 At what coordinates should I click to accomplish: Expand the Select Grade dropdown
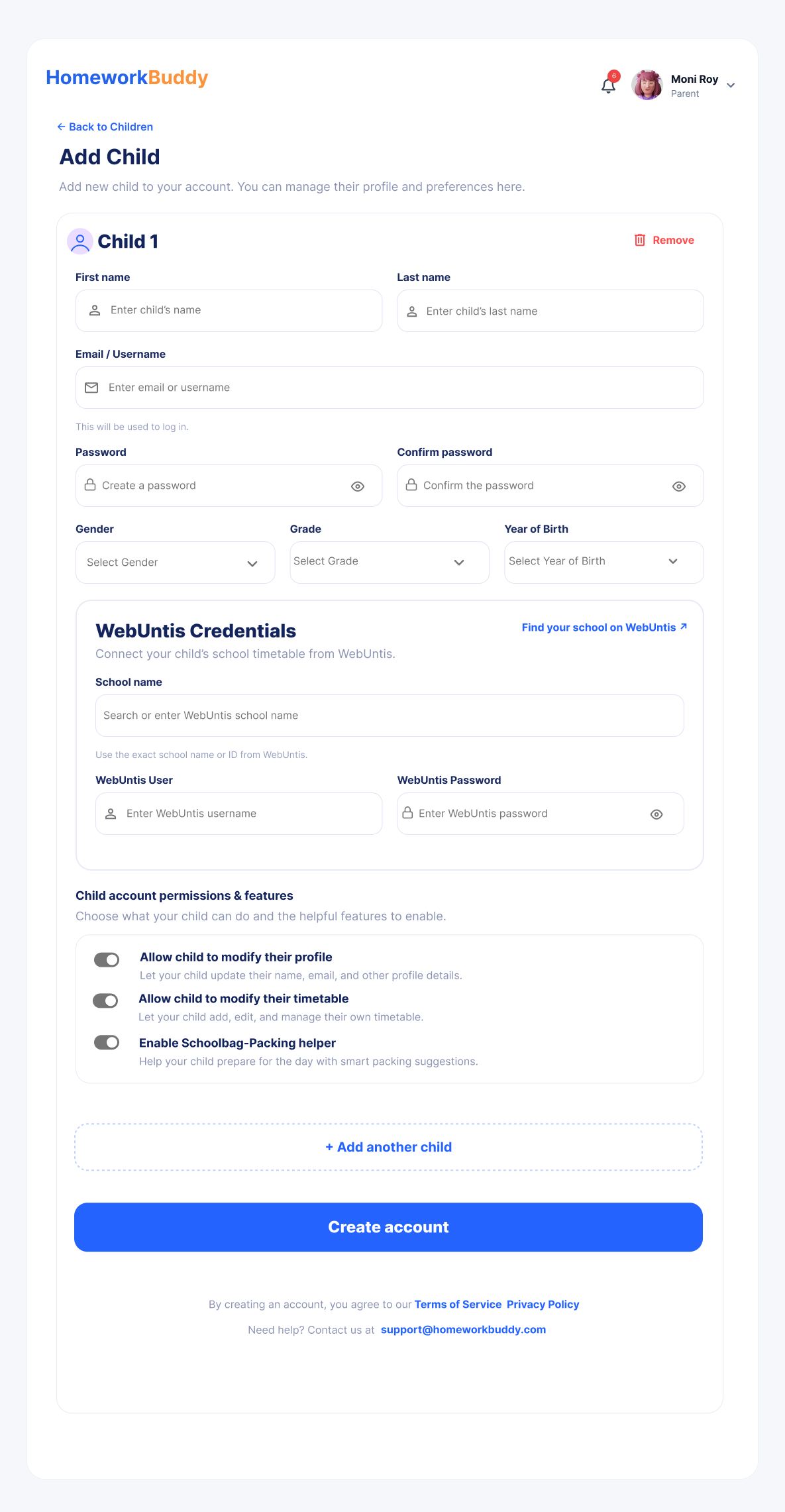pos(390,563)
